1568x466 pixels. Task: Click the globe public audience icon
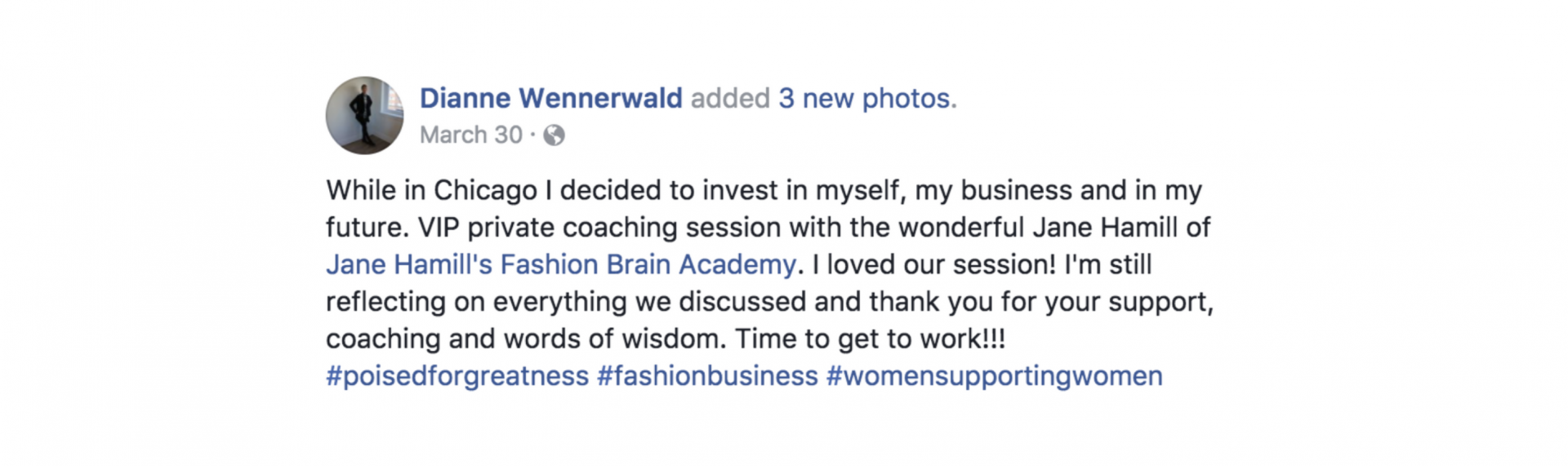pos(554,135)
